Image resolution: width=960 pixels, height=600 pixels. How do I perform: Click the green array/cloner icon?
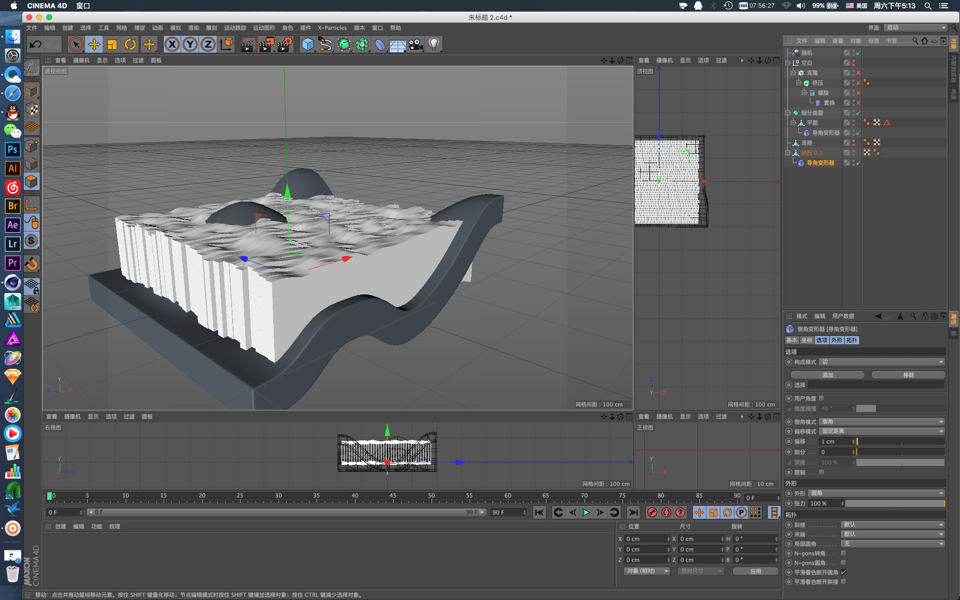tap(362, 44)
